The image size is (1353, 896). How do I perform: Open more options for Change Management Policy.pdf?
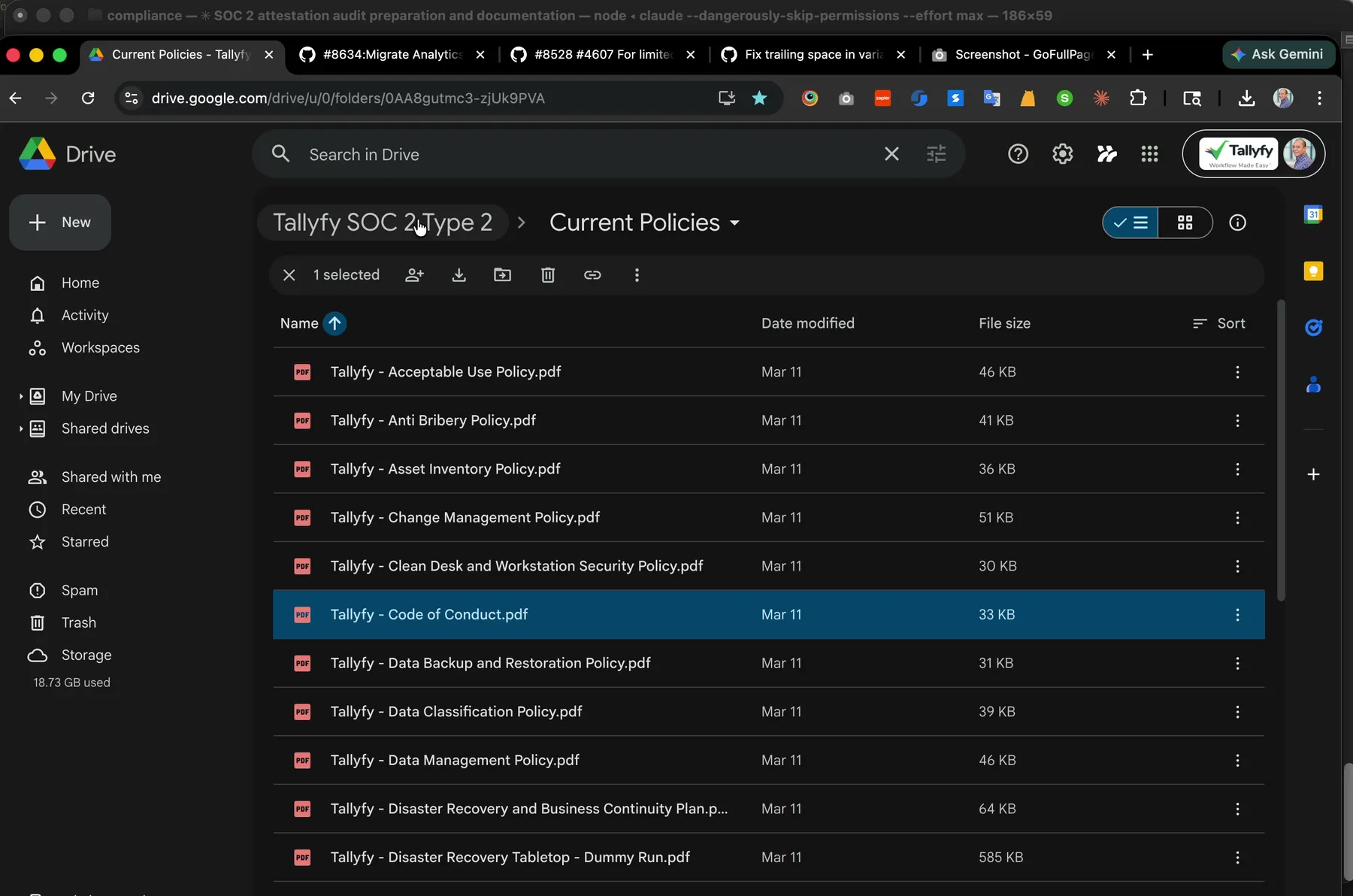(1237, 518)
